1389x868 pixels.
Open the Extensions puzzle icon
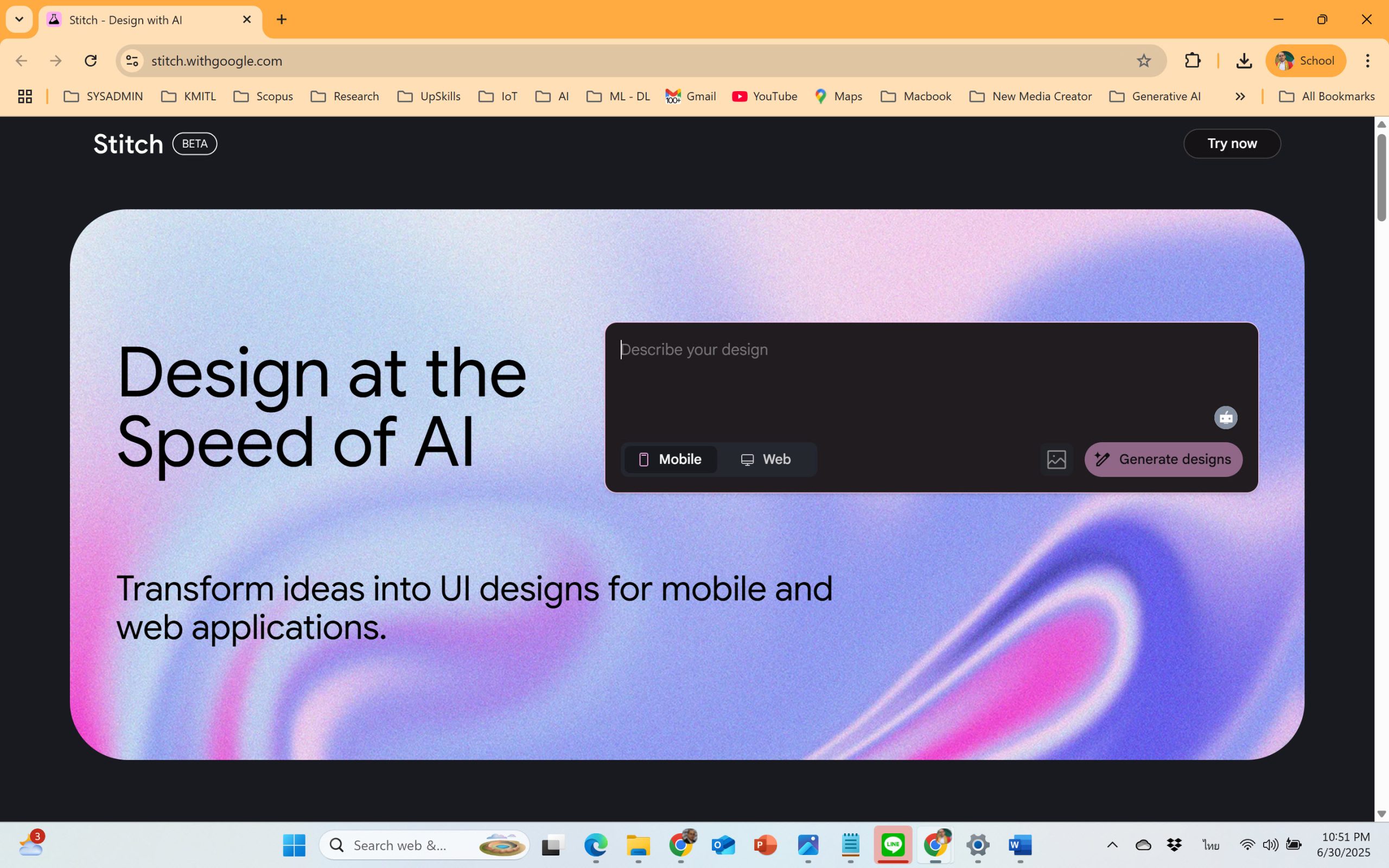click(1192, 61)
